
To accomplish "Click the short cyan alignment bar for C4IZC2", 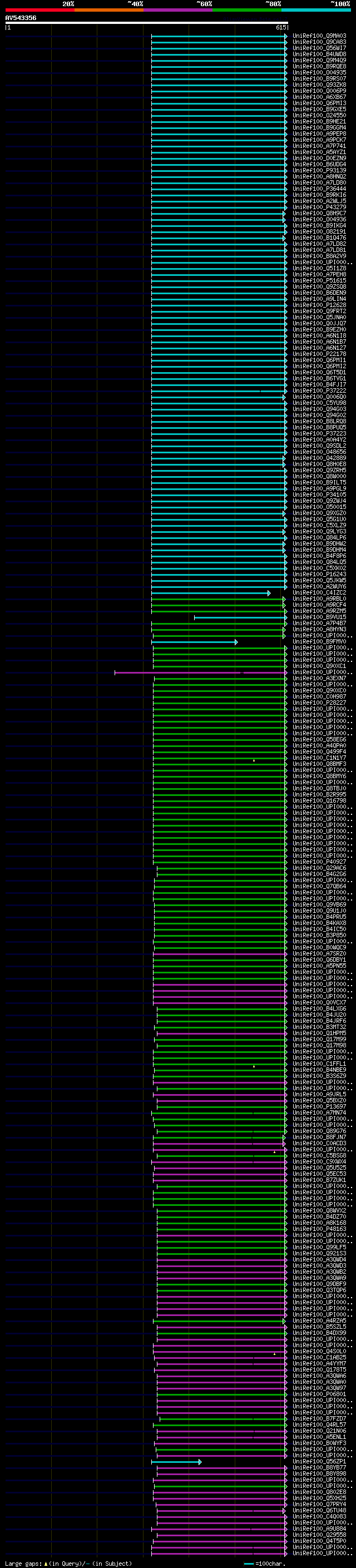I will [211, 593].
